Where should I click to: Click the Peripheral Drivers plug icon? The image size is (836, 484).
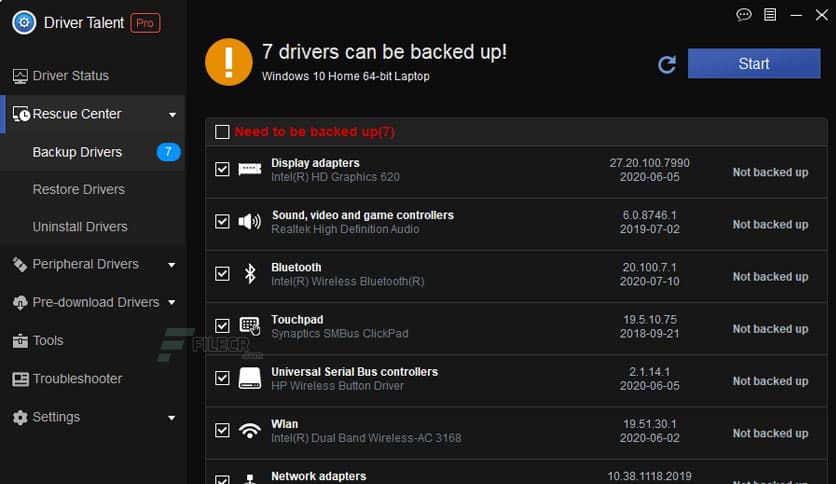pyautogui.click(x=20, y=264)
